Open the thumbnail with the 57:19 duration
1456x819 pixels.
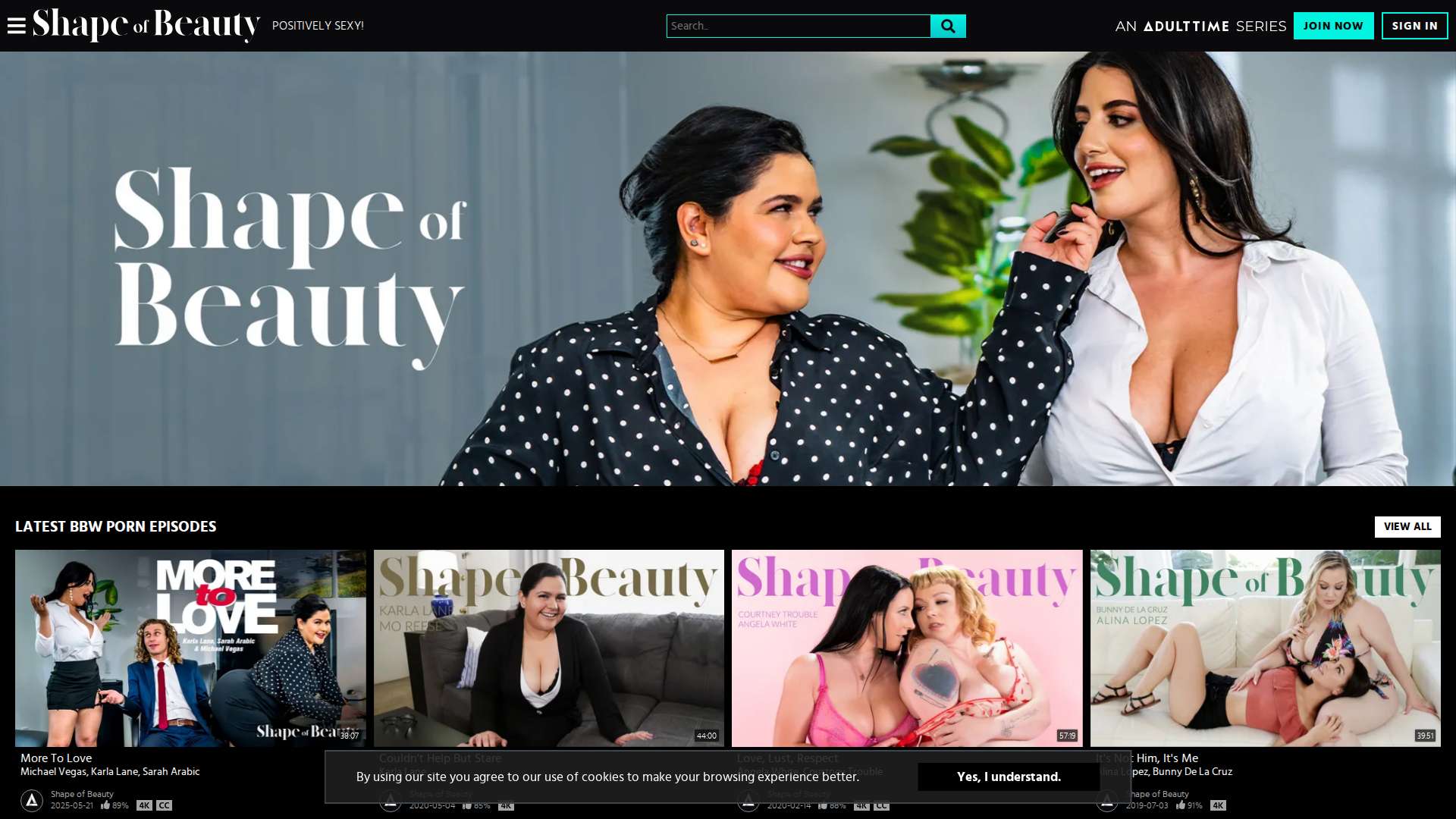click(907, 648)
